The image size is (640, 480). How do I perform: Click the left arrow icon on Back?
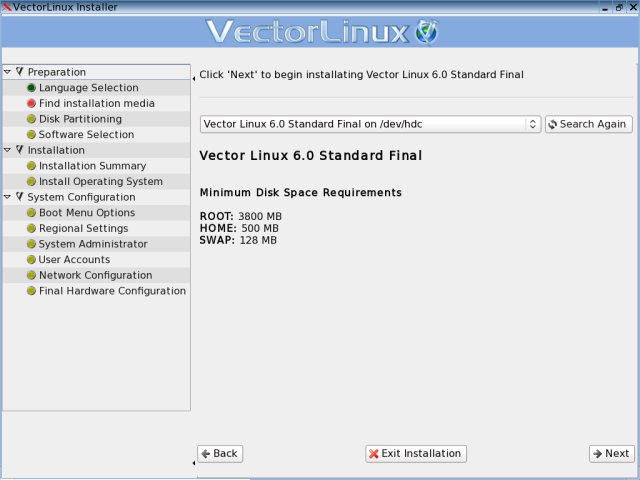pos(206,453)
